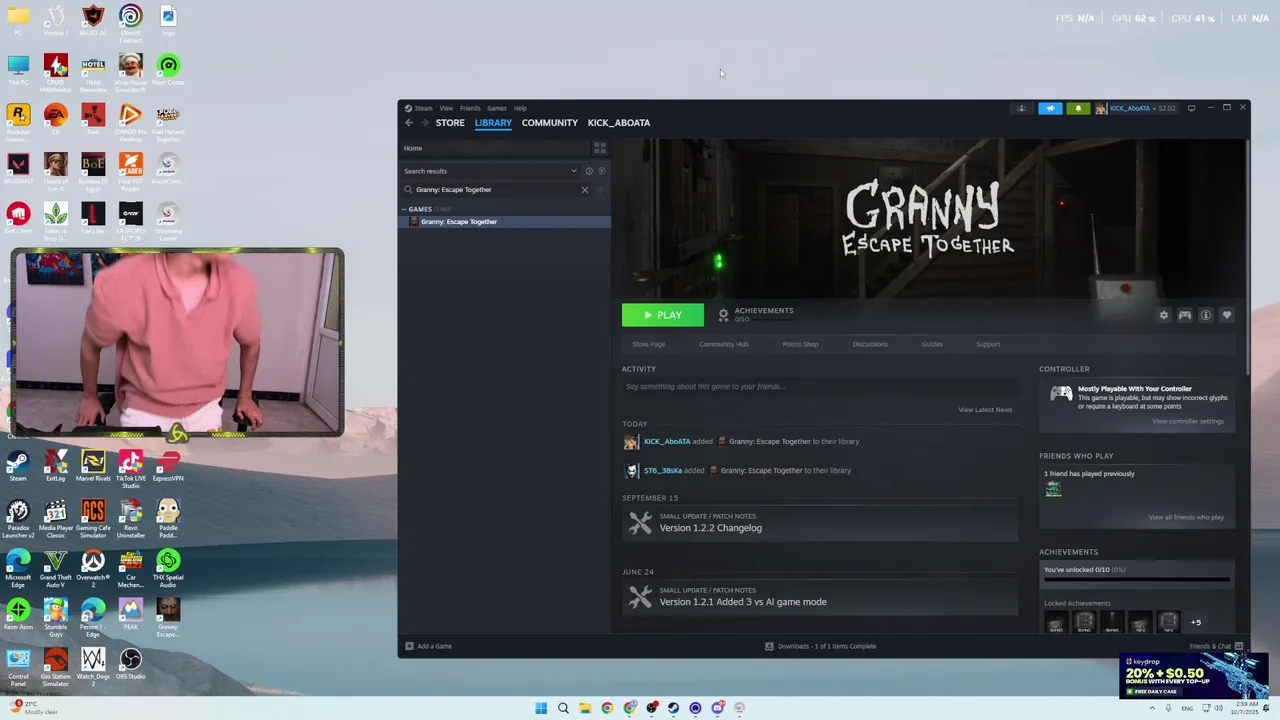Open the Steam menu
Image resolution: width=1280 pixels, height=720 pixels.
click(420, 108)
